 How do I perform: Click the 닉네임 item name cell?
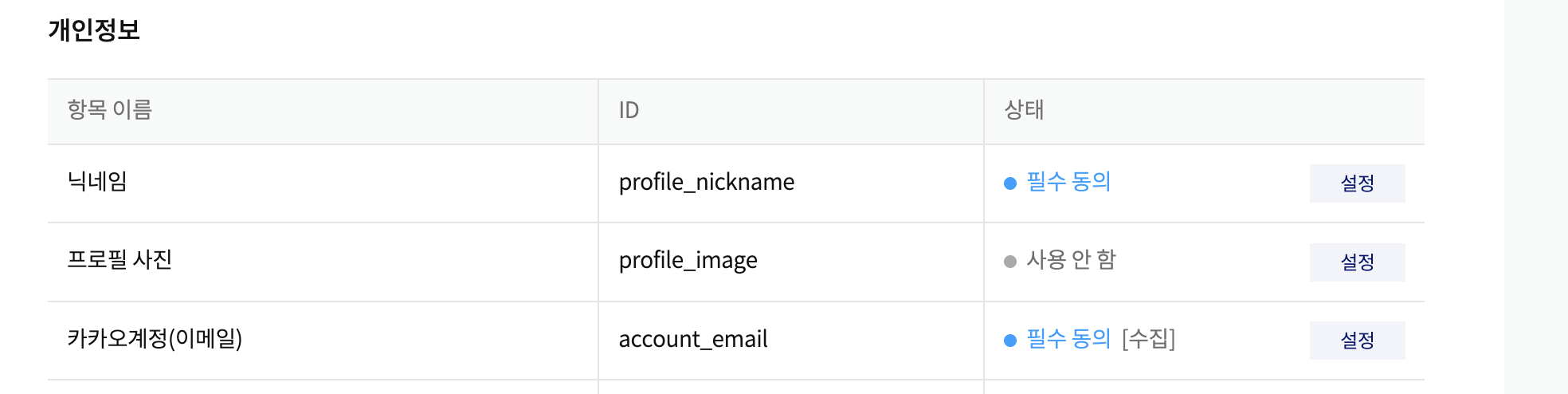(97, 182)
